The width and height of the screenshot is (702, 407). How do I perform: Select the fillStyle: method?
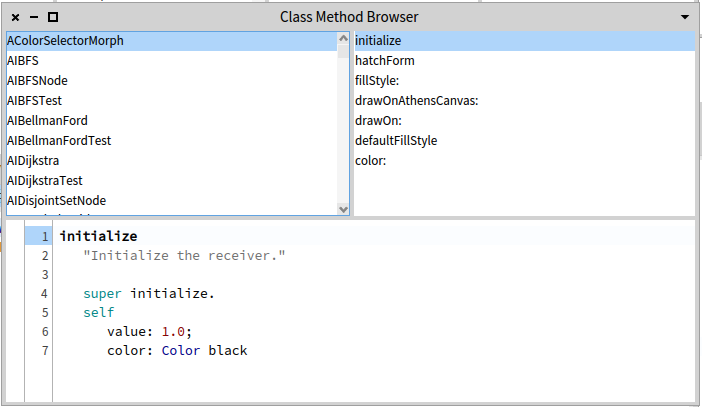(524, 81)
